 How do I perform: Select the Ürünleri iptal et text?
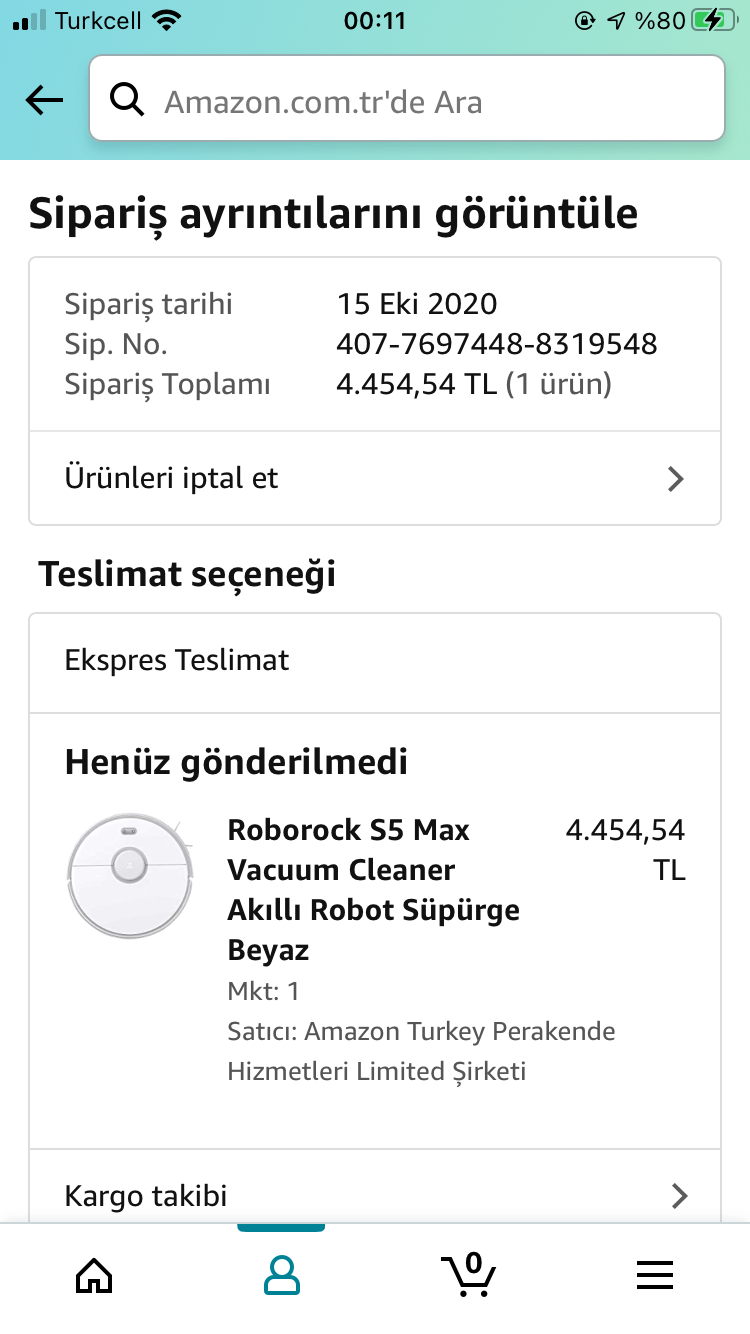(171, 478)
